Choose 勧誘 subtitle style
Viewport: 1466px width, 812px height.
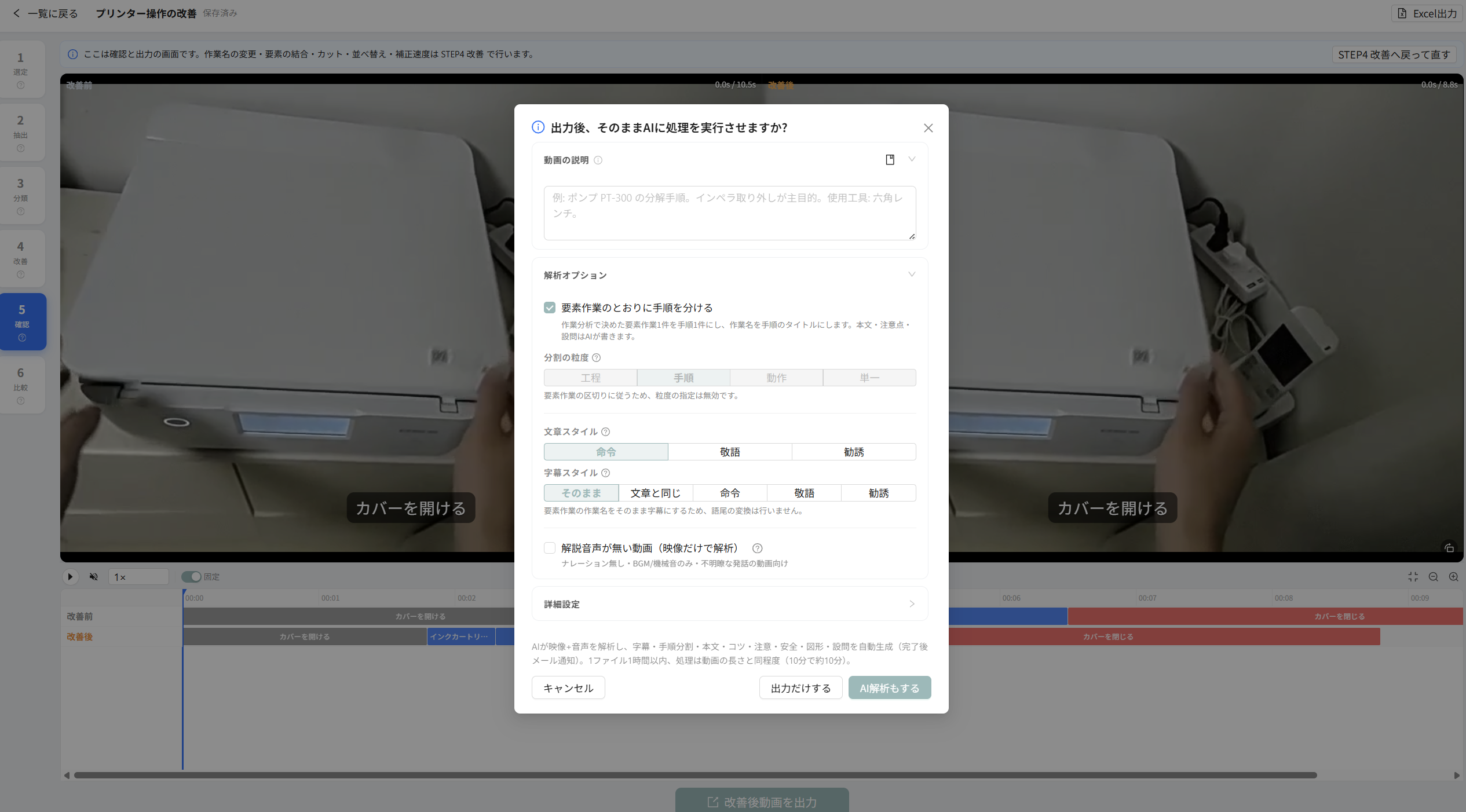879,493
